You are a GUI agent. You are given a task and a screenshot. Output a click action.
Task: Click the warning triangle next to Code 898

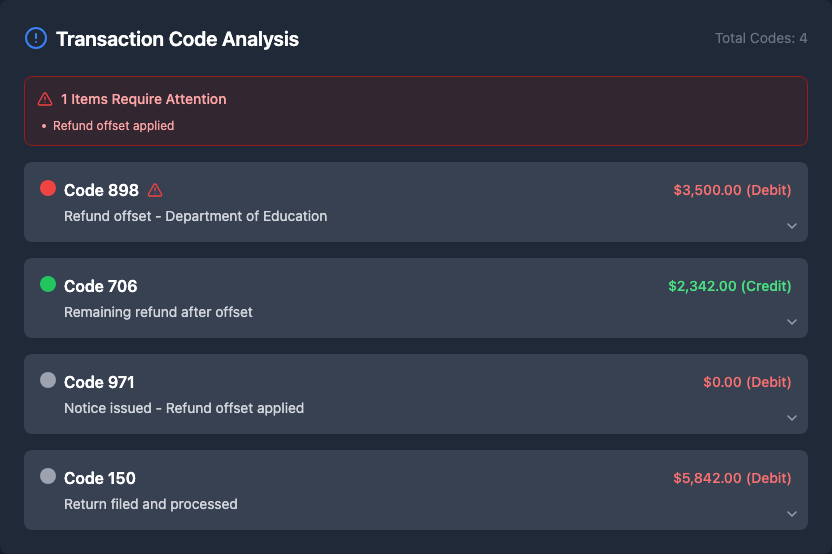(x=155, y=190)
